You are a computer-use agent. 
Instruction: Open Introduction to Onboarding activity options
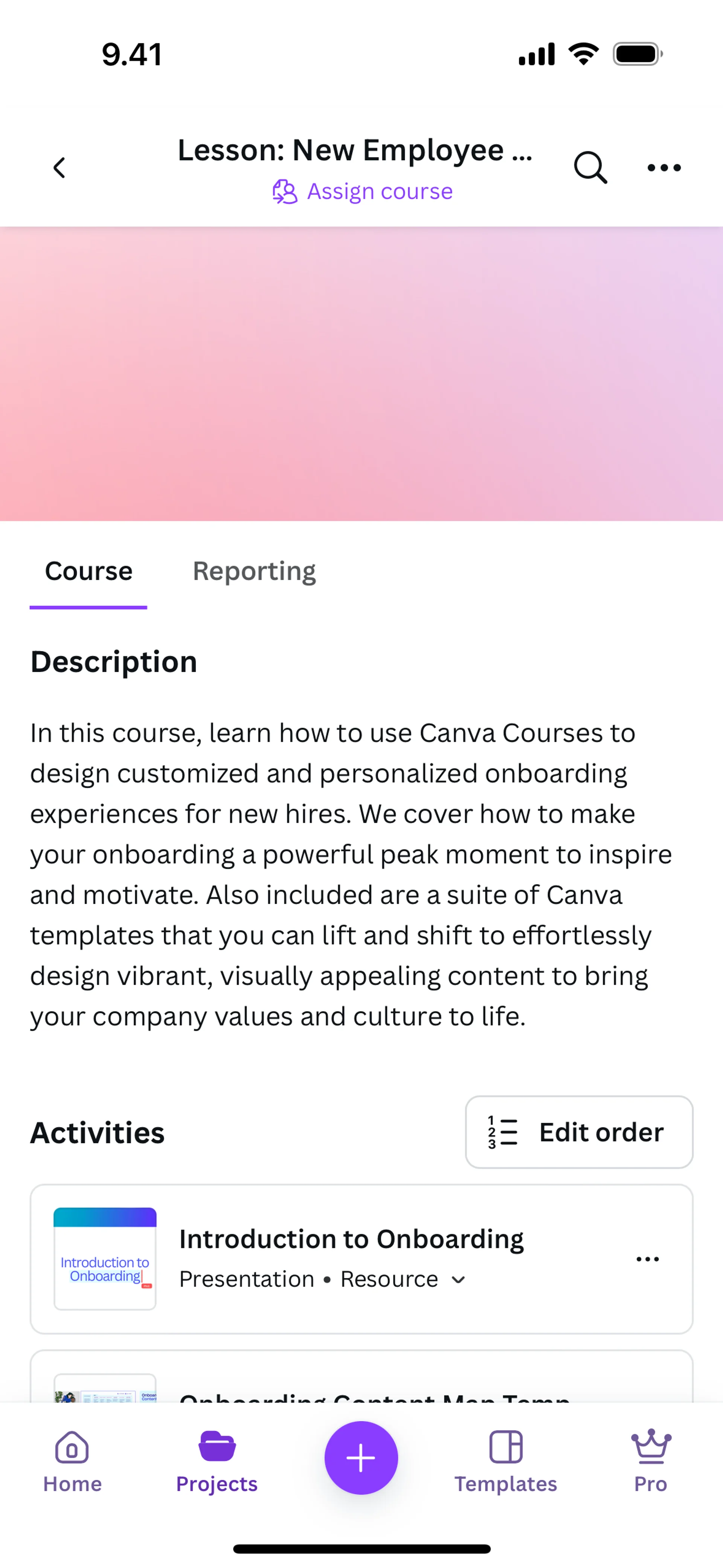click(647, 1259)
